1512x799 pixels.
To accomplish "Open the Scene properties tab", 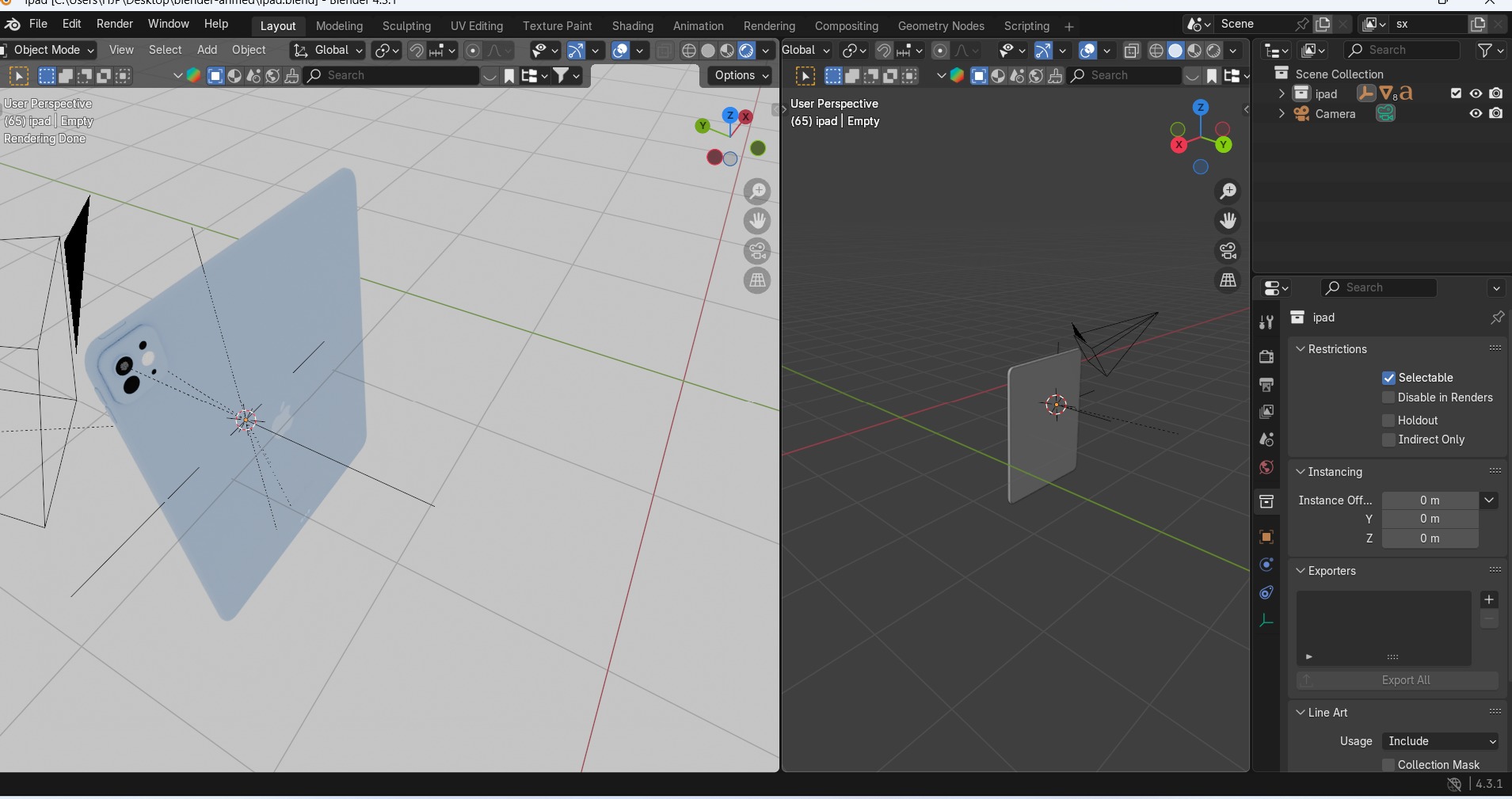I will (x=1266, y=439).
